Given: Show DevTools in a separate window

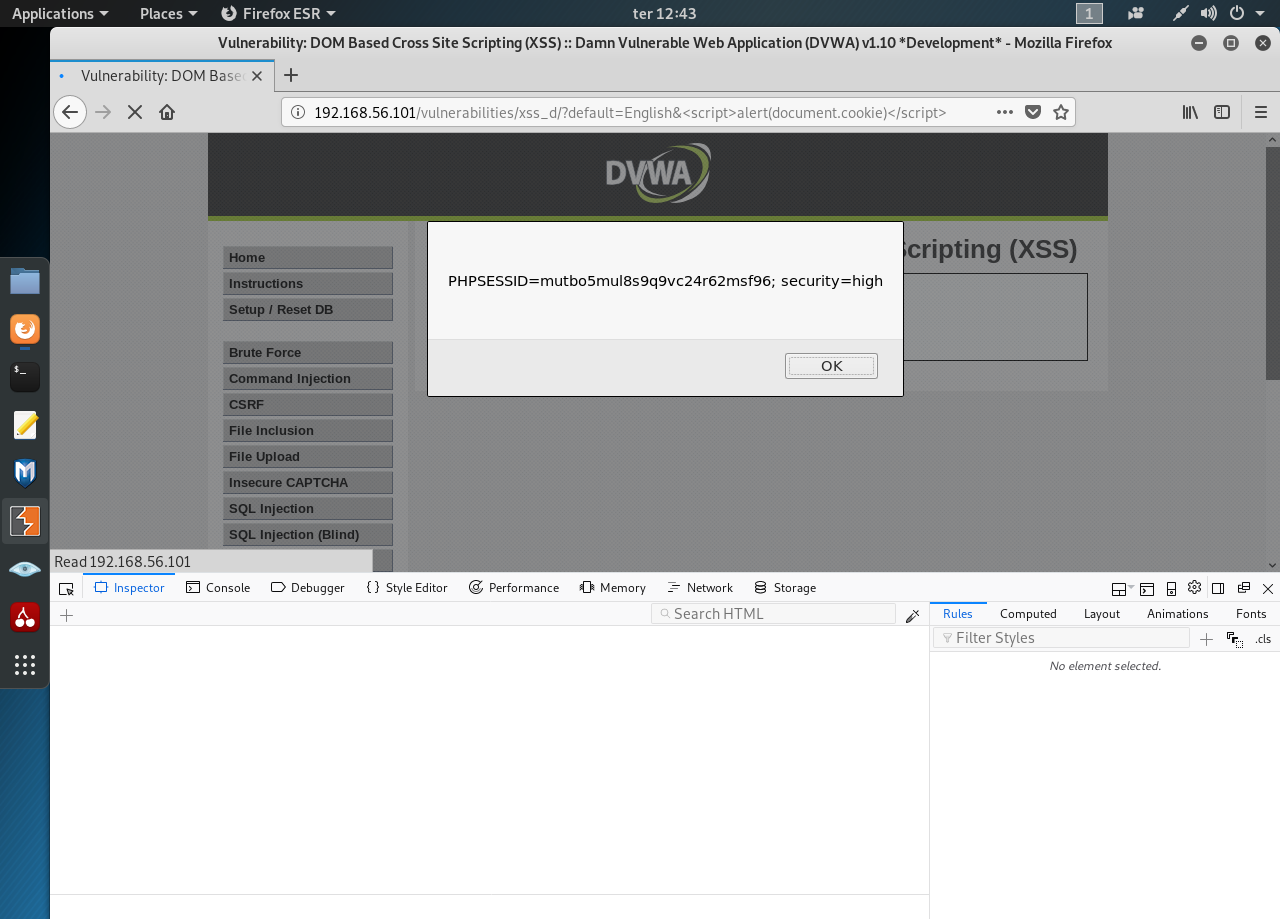Looking at the screenshot, I should (1244, 588).
